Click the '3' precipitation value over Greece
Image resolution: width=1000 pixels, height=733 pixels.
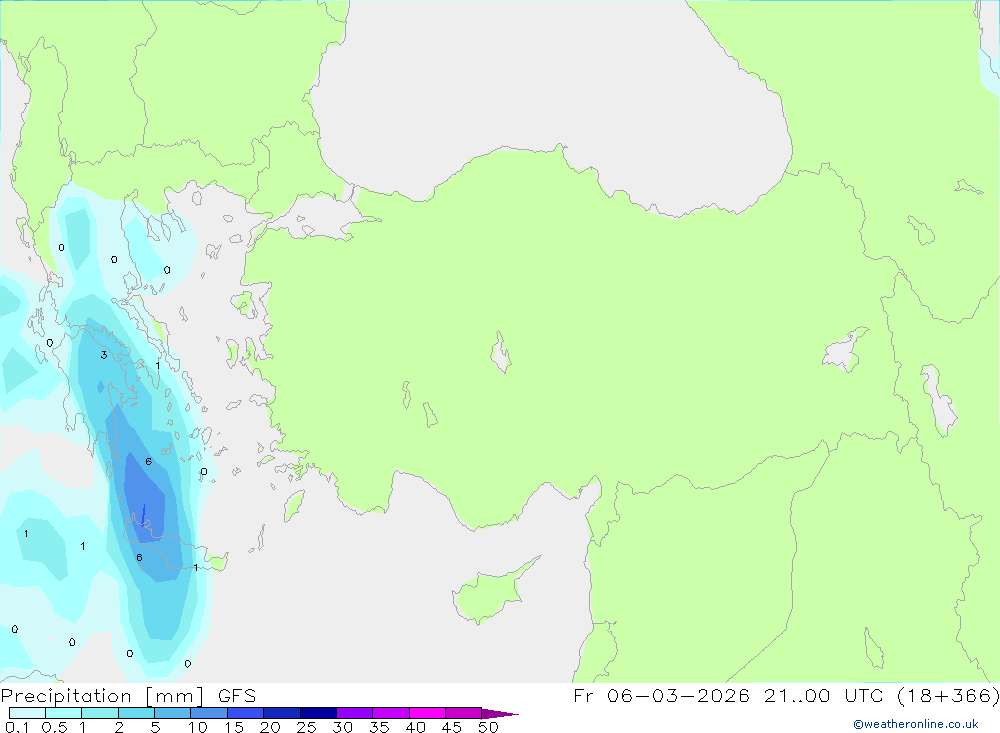click(104, 355)
